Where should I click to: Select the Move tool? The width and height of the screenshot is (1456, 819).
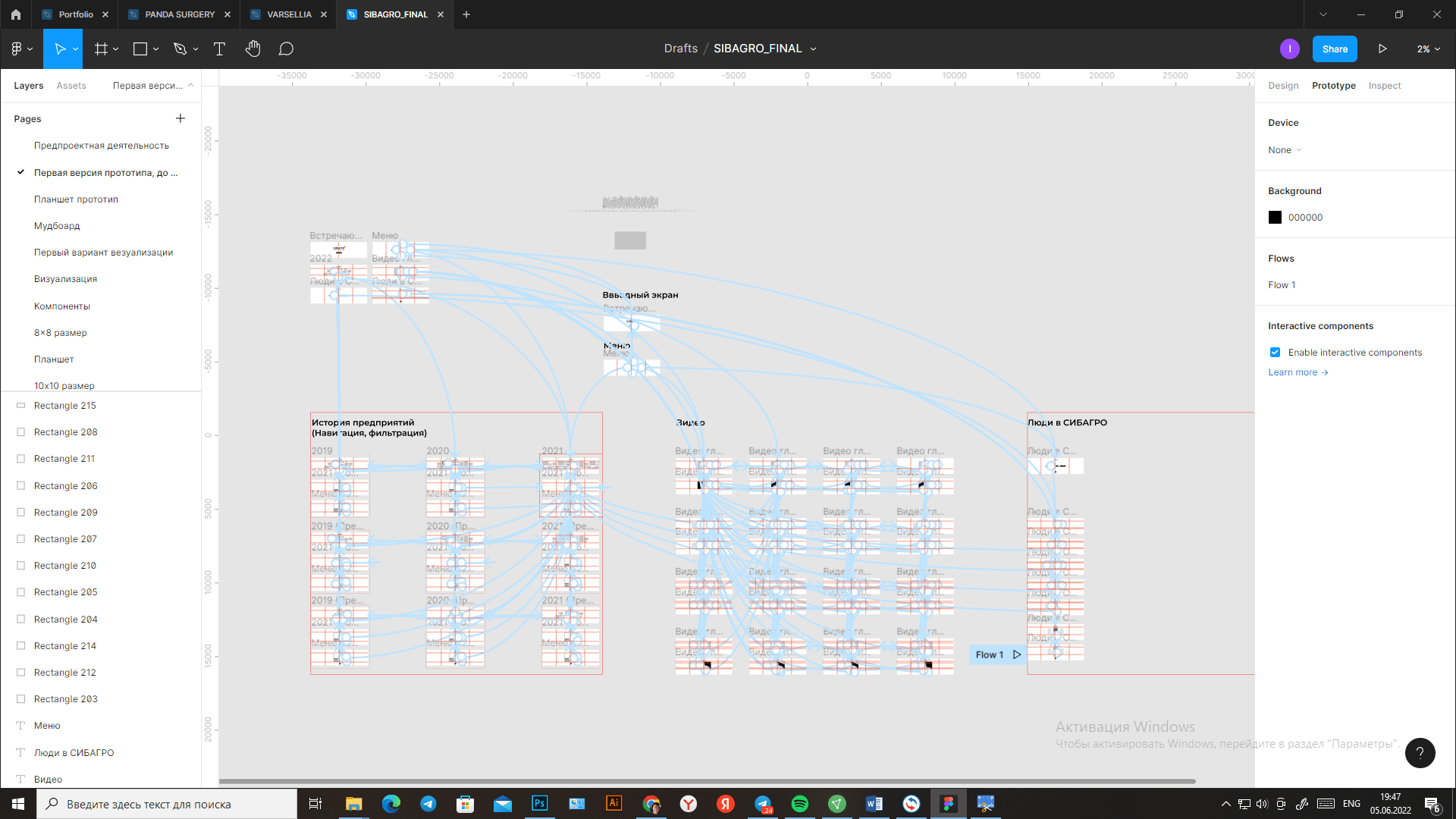pyautogui.click(x=60, y=49)
